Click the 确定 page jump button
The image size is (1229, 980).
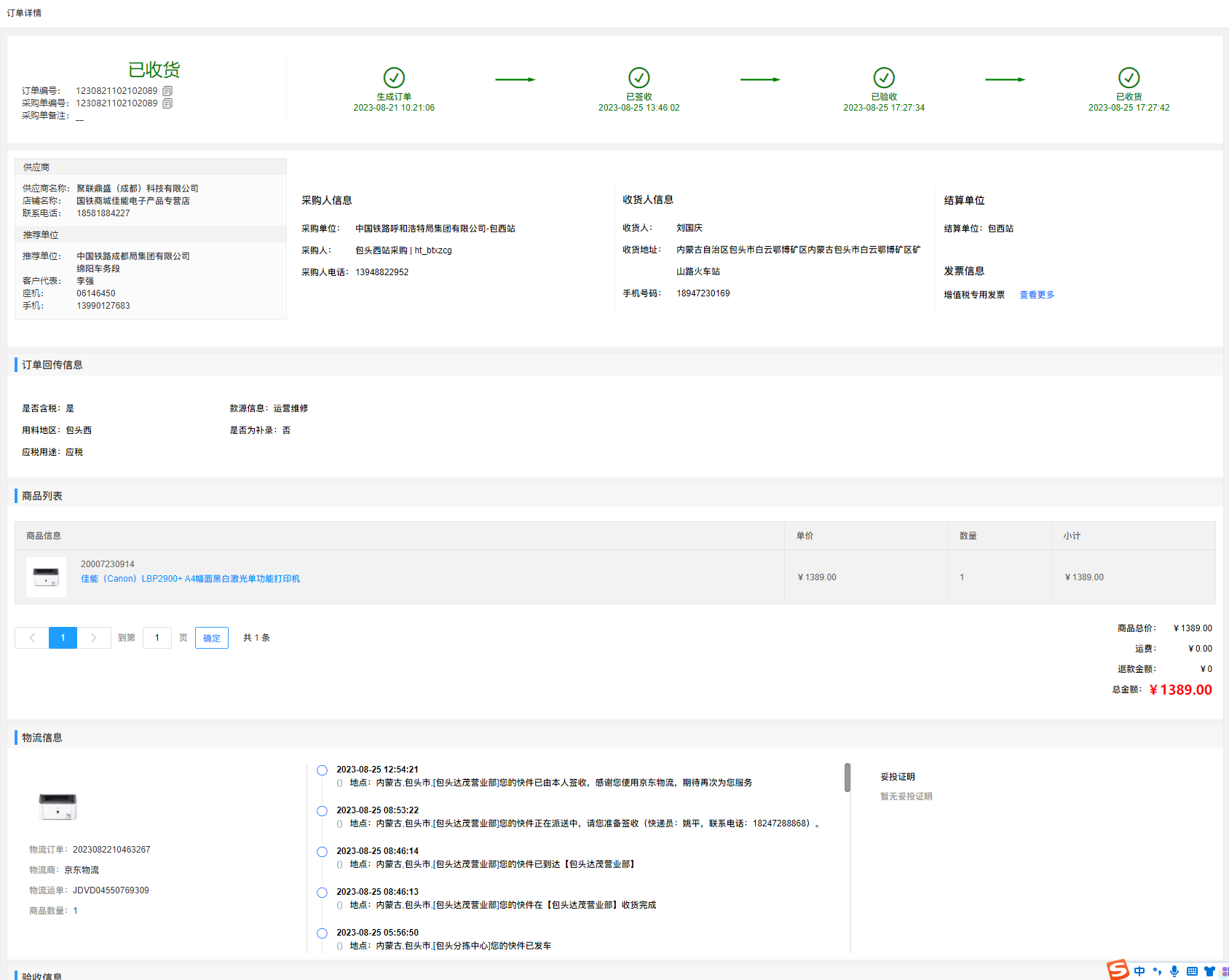[x=212, y=638]
